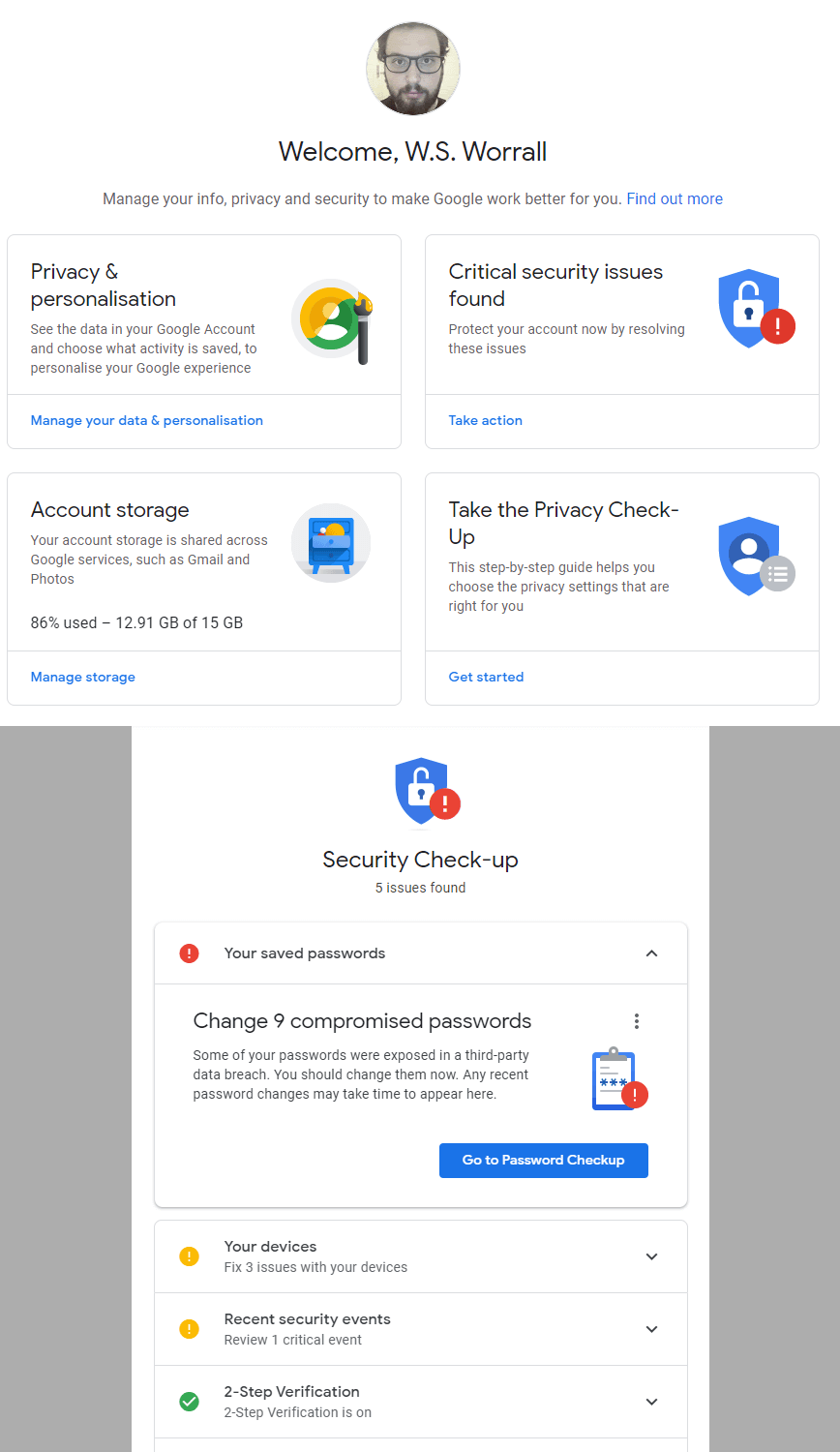The width and height of the screenshot is (840, 1452).
Task: Expand the Your devices section
Action: (651, 1255)
